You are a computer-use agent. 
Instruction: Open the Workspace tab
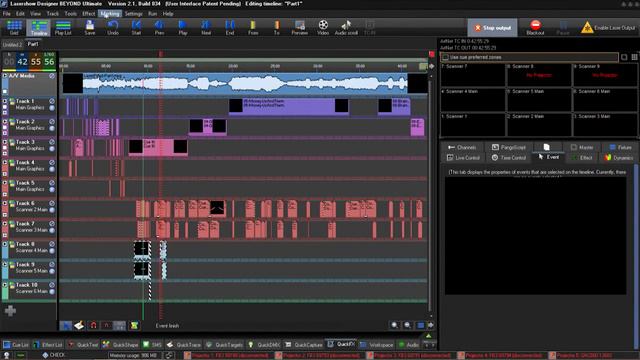coord(377,345)
